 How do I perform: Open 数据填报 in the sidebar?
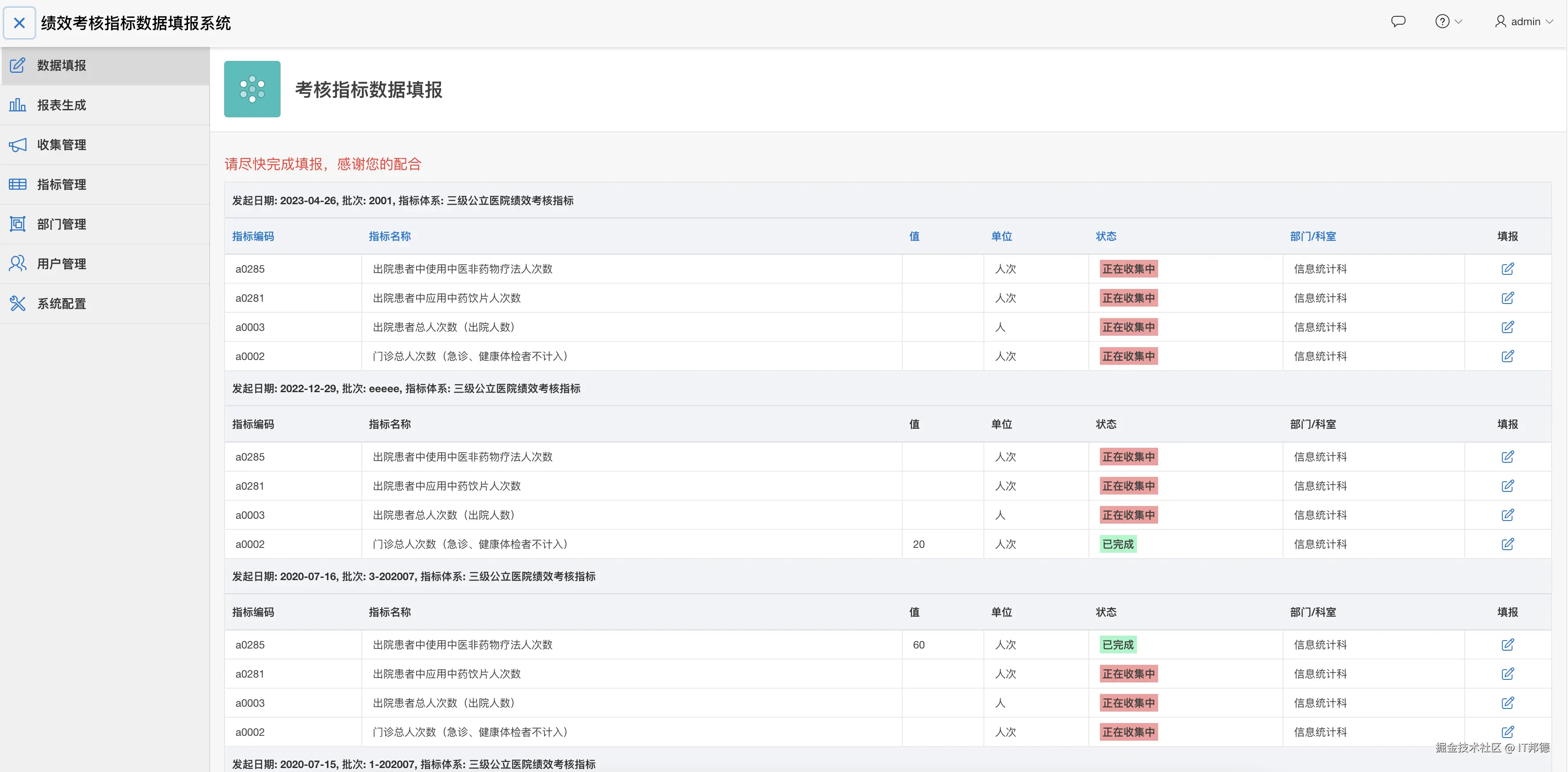61,65
